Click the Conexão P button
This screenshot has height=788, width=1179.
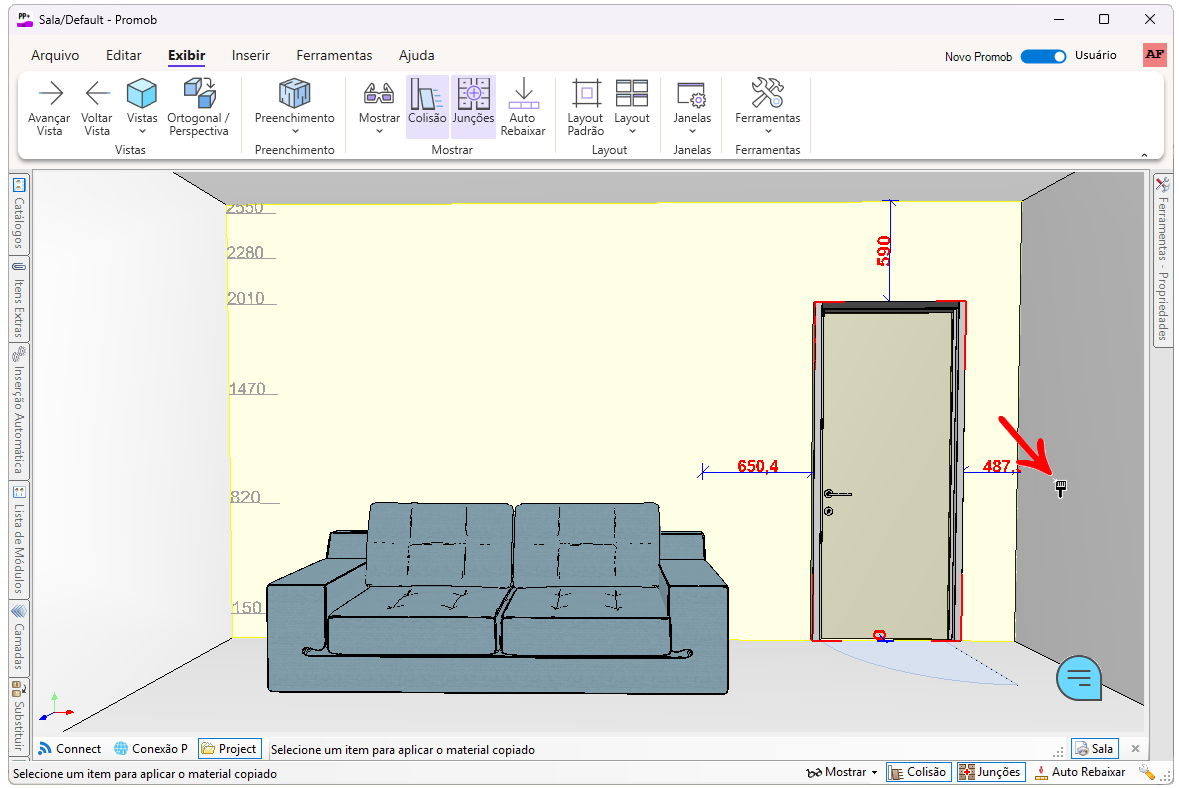[x=150, y=748]
